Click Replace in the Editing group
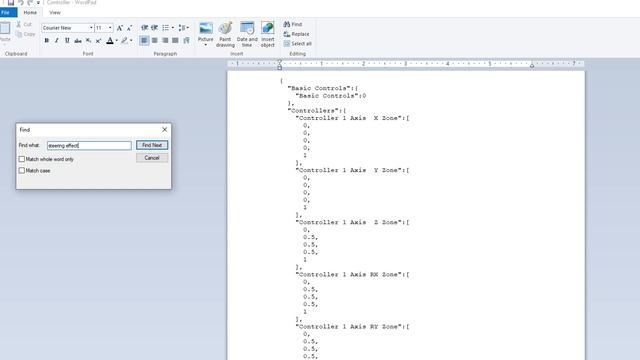Screen dimensions: 640x360 point(296,34)
